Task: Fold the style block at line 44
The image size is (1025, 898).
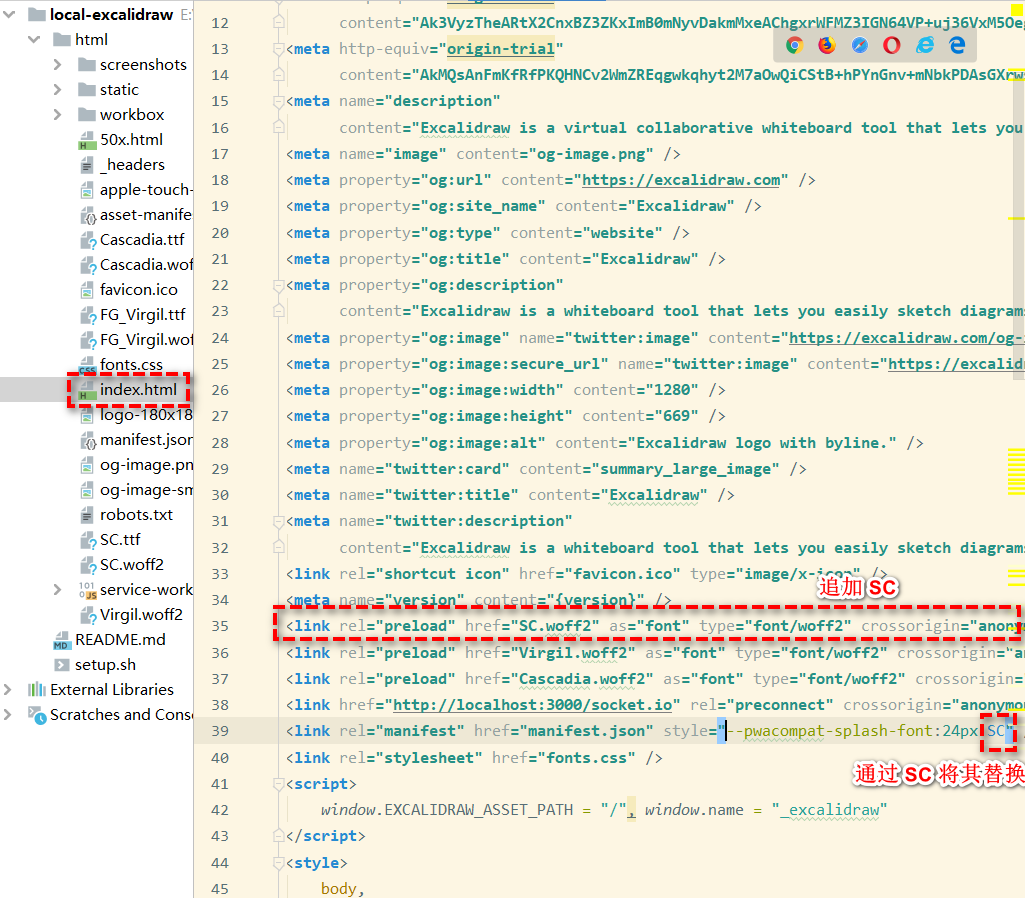Action: [x=279, y=863]
